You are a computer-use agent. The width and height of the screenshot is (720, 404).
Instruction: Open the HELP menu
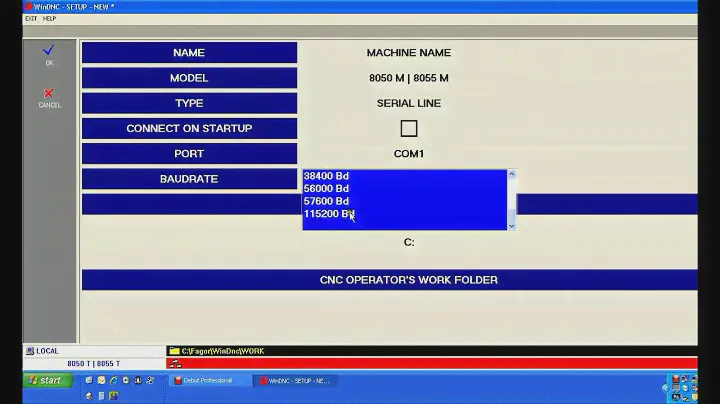[x=49, y=18]
